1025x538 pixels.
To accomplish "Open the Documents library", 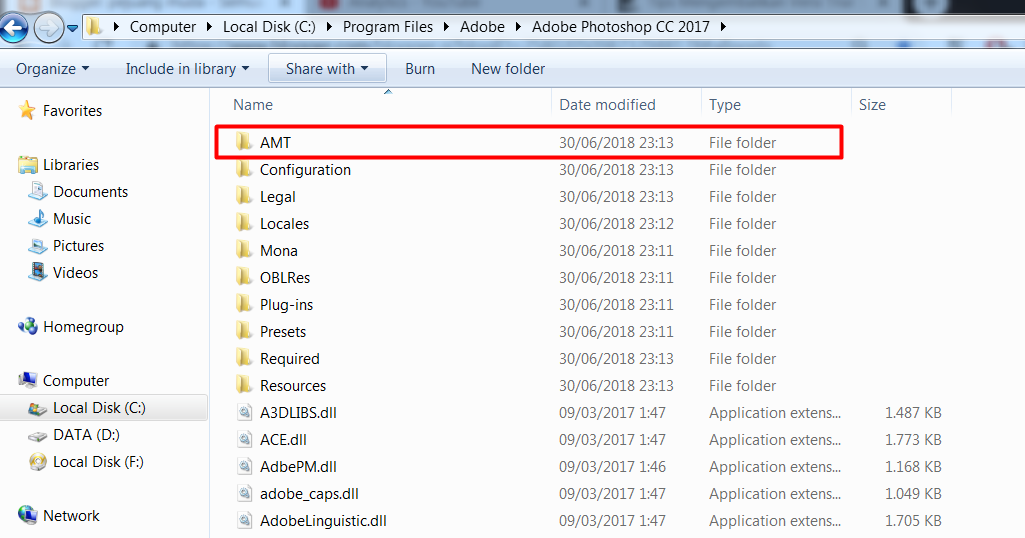I will pyautogui.click(x=90, y=192).
